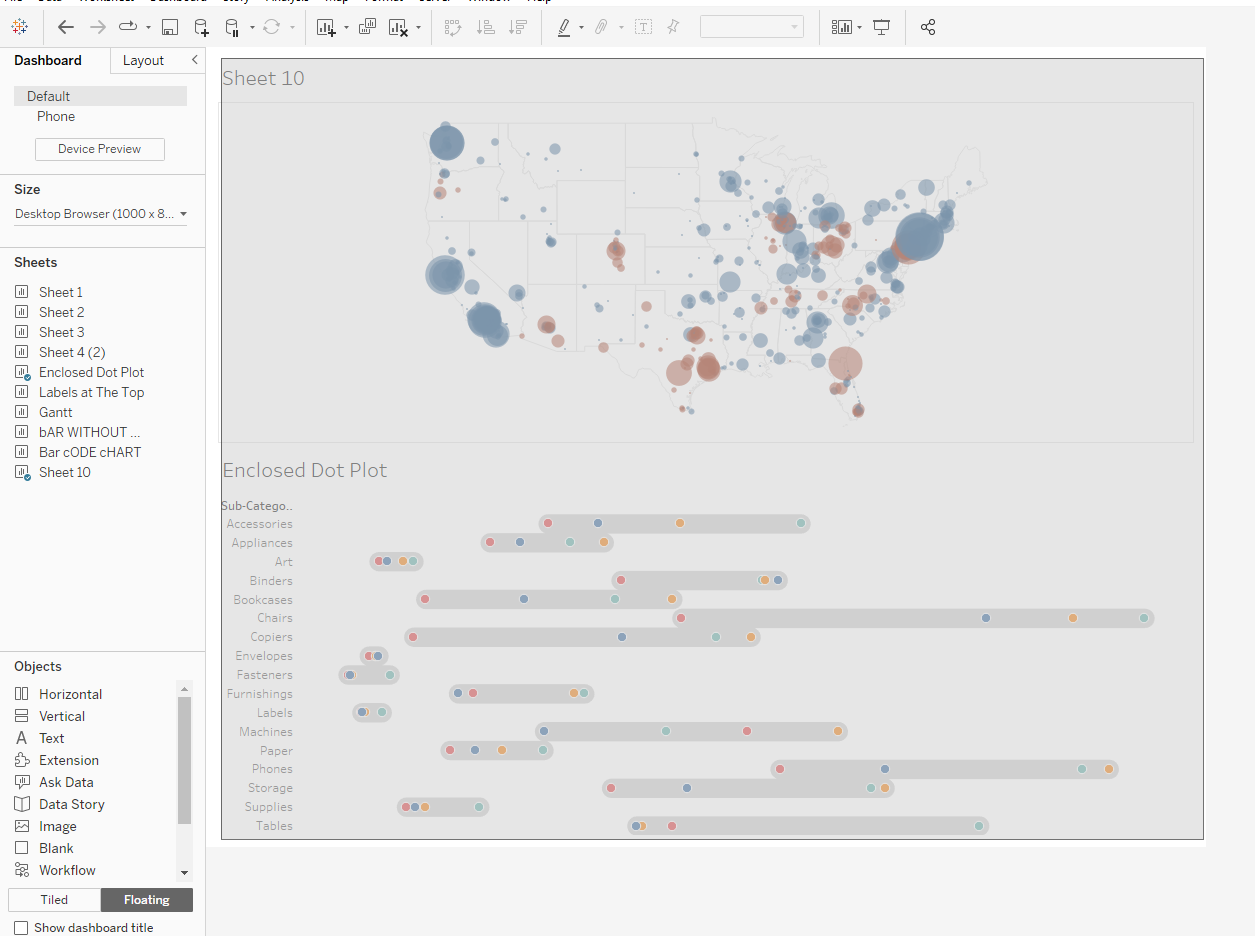The image size is (1255, 936).
Task: Click the Objects list scroll down arrow
Action: pyautogui.click(x=184, y=874)
